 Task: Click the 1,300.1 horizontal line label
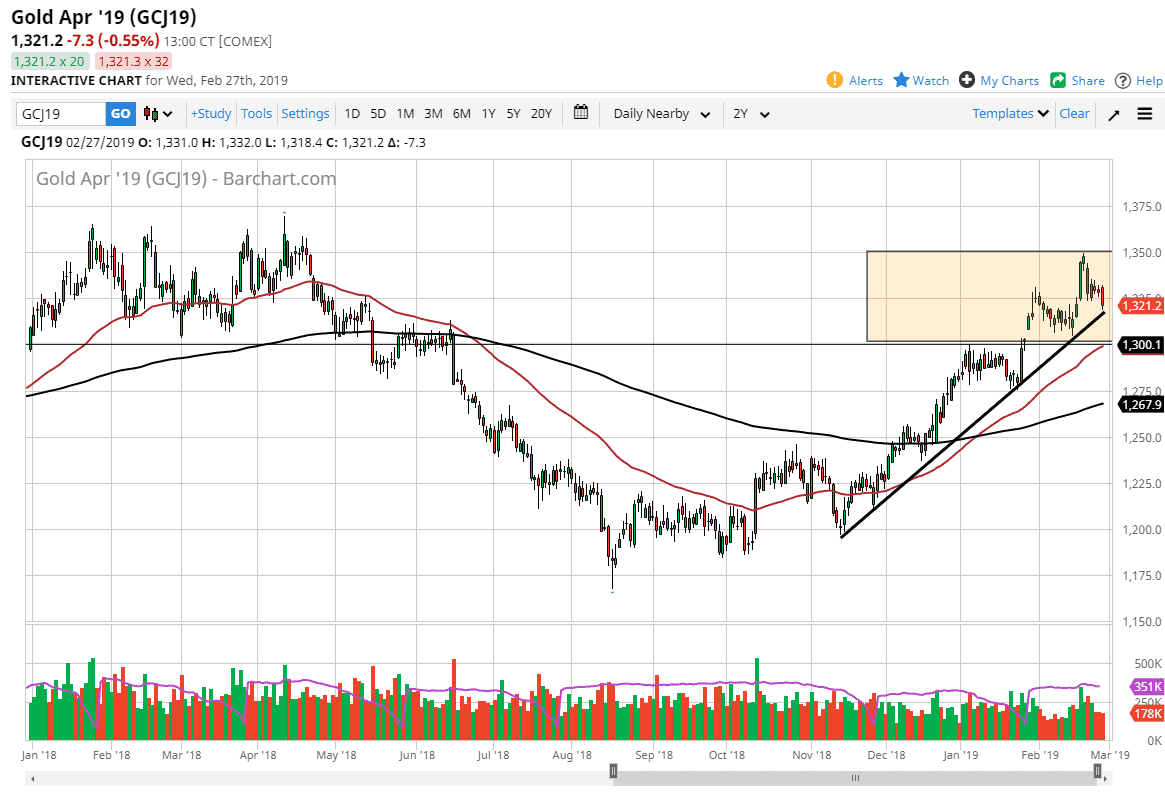pos(1140,345)
